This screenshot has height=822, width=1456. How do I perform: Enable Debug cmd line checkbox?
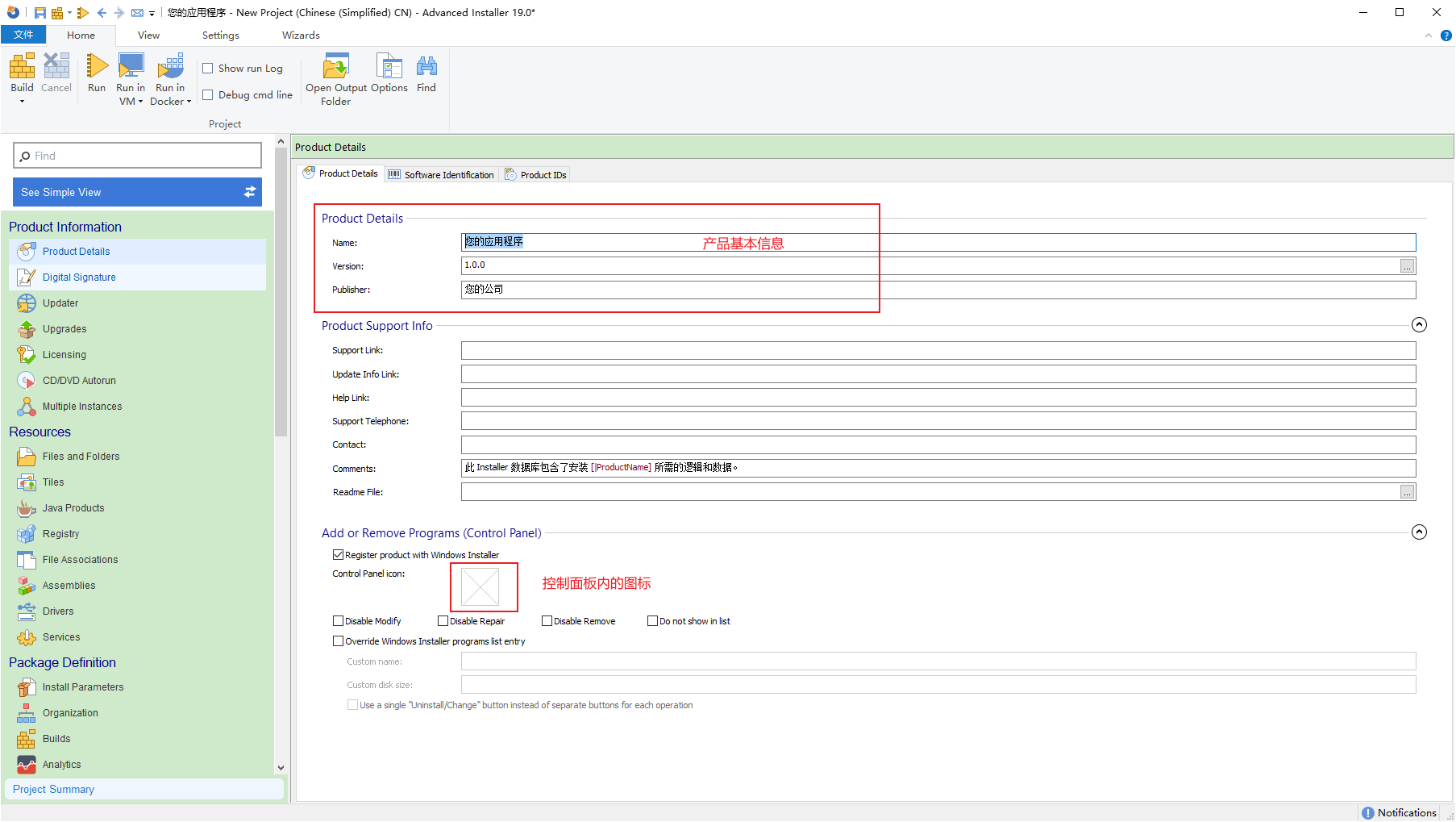click(208, 95)
